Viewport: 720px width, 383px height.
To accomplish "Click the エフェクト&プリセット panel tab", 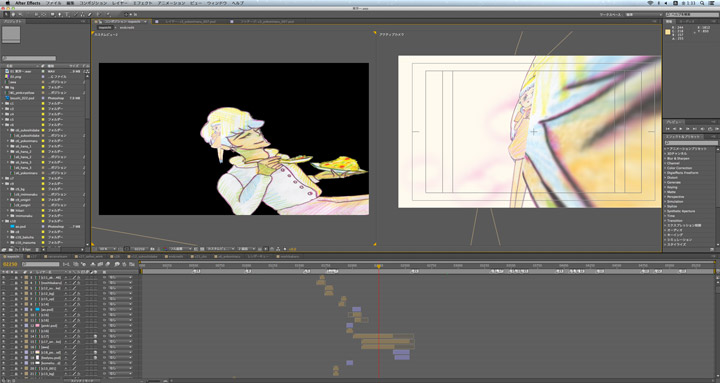I will tap(683, 136).
